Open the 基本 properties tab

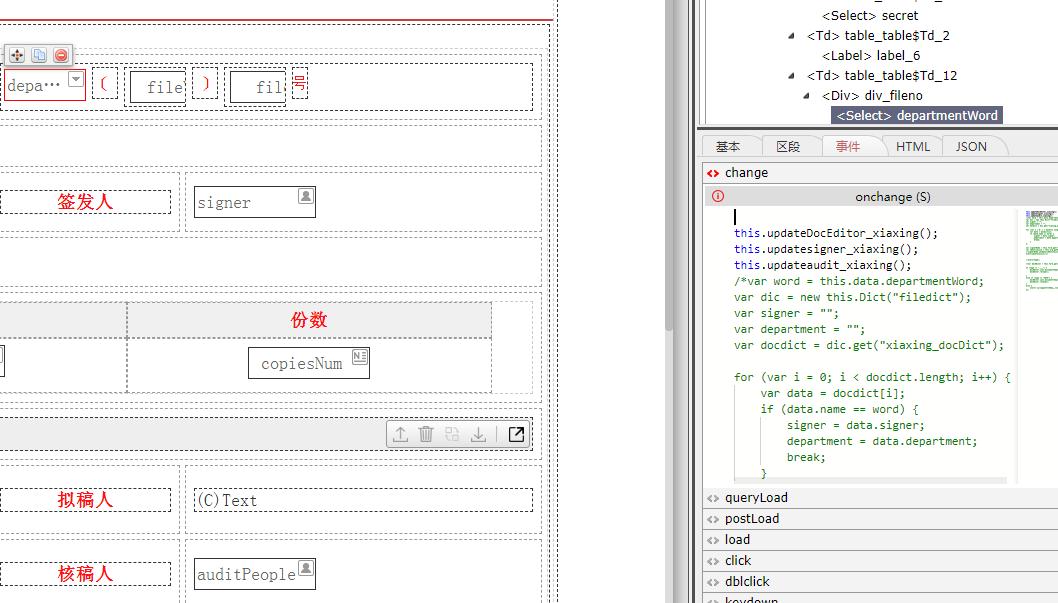coord(728,146)
